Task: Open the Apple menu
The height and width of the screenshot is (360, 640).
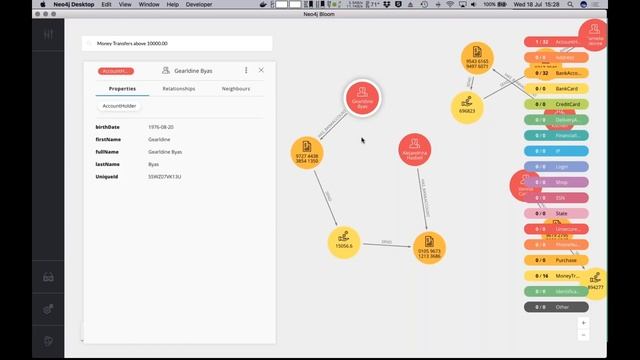Action: (43, 4)
